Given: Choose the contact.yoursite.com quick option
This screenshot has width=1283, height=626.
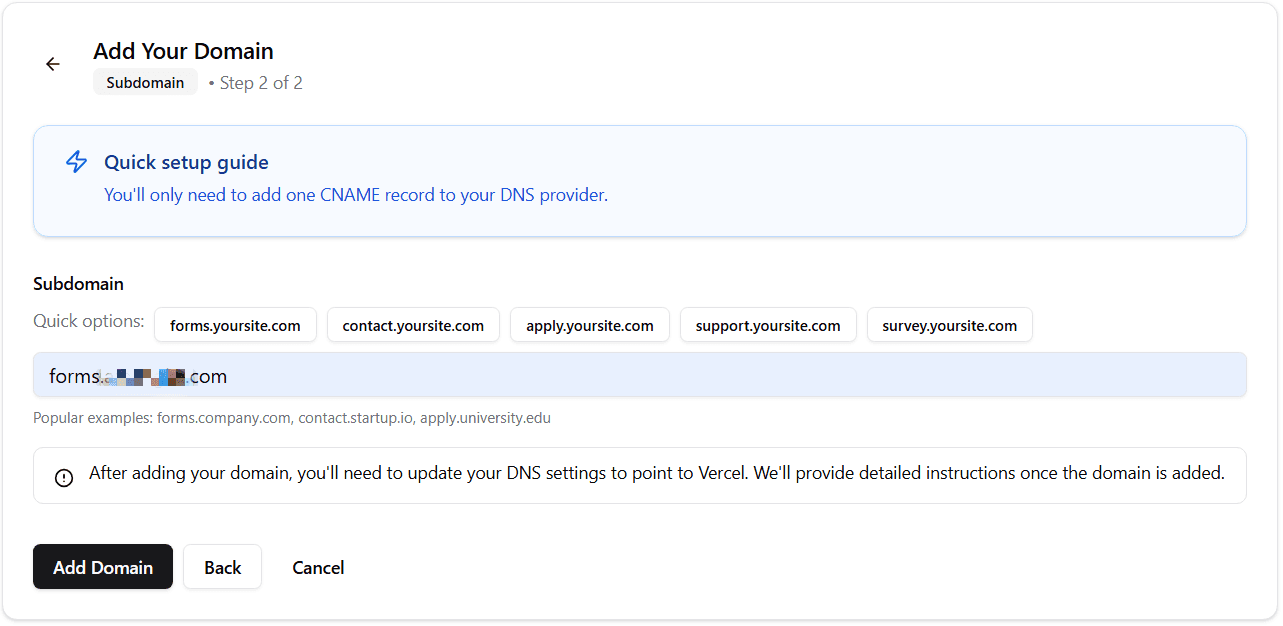Looking at the screenshot, I should (x=413, y=325).
